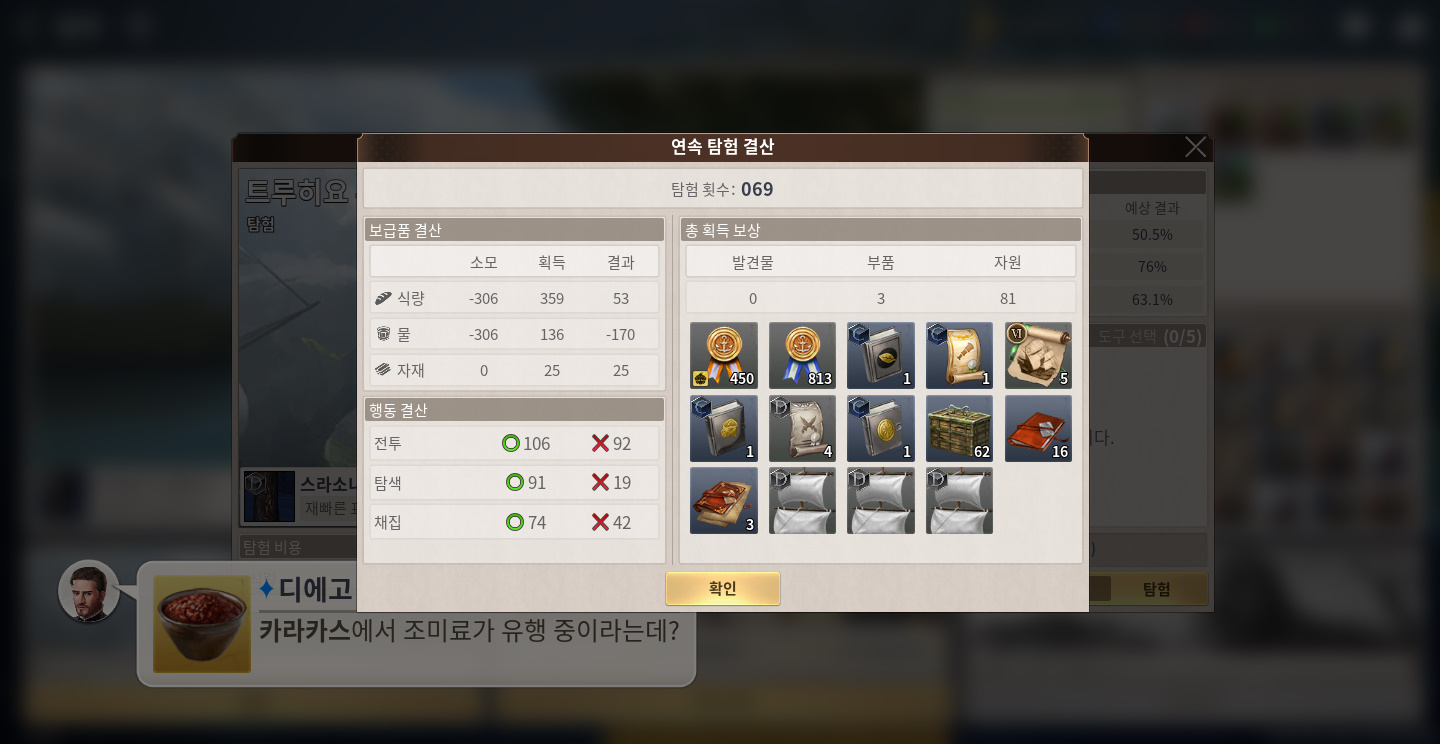Select the blue-ribbon anchor medal showing 813
Image resolution: width=1440 pixels, height=744 pixels.
tap(802, 355)
